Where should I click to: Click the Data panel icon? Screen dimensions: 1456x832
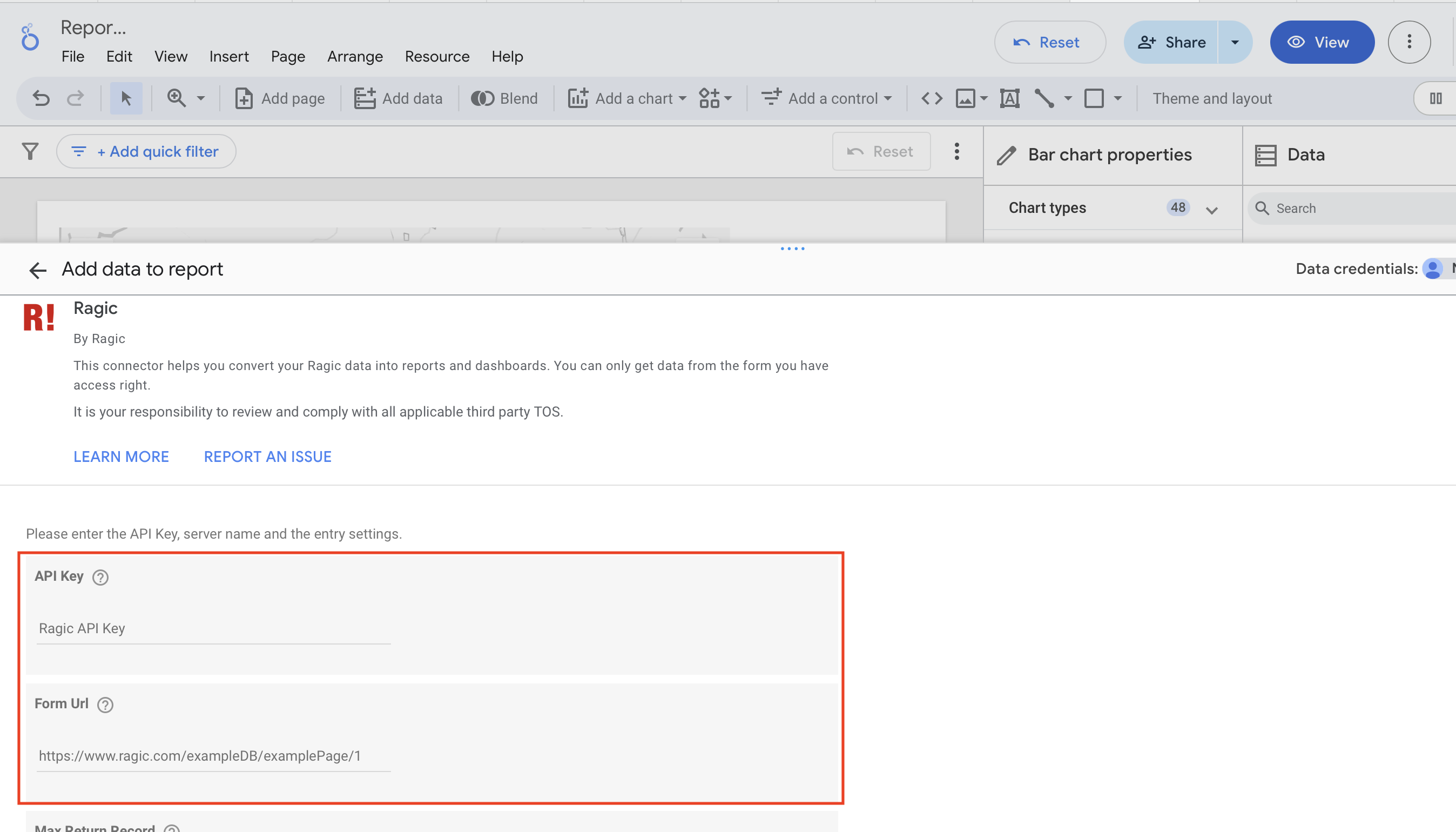click(1265, 155)
